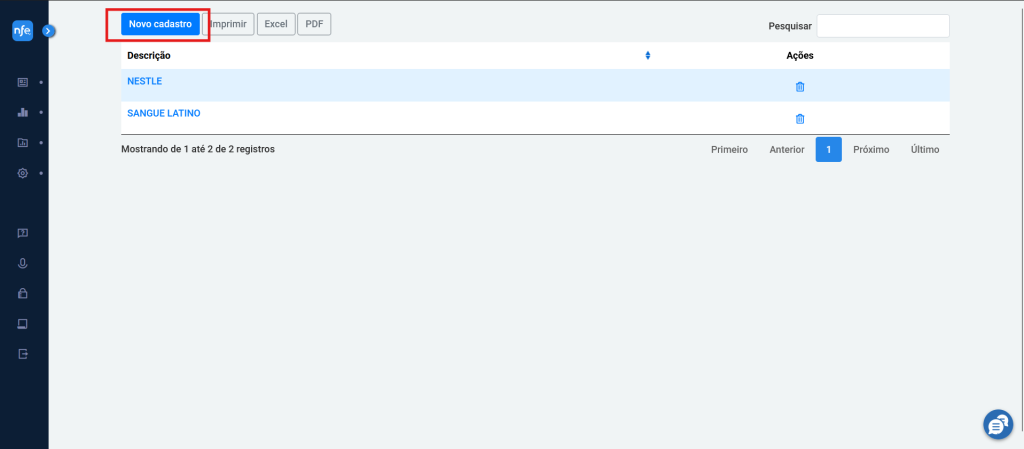Click the nfe logo icon

tap(22, 31)
